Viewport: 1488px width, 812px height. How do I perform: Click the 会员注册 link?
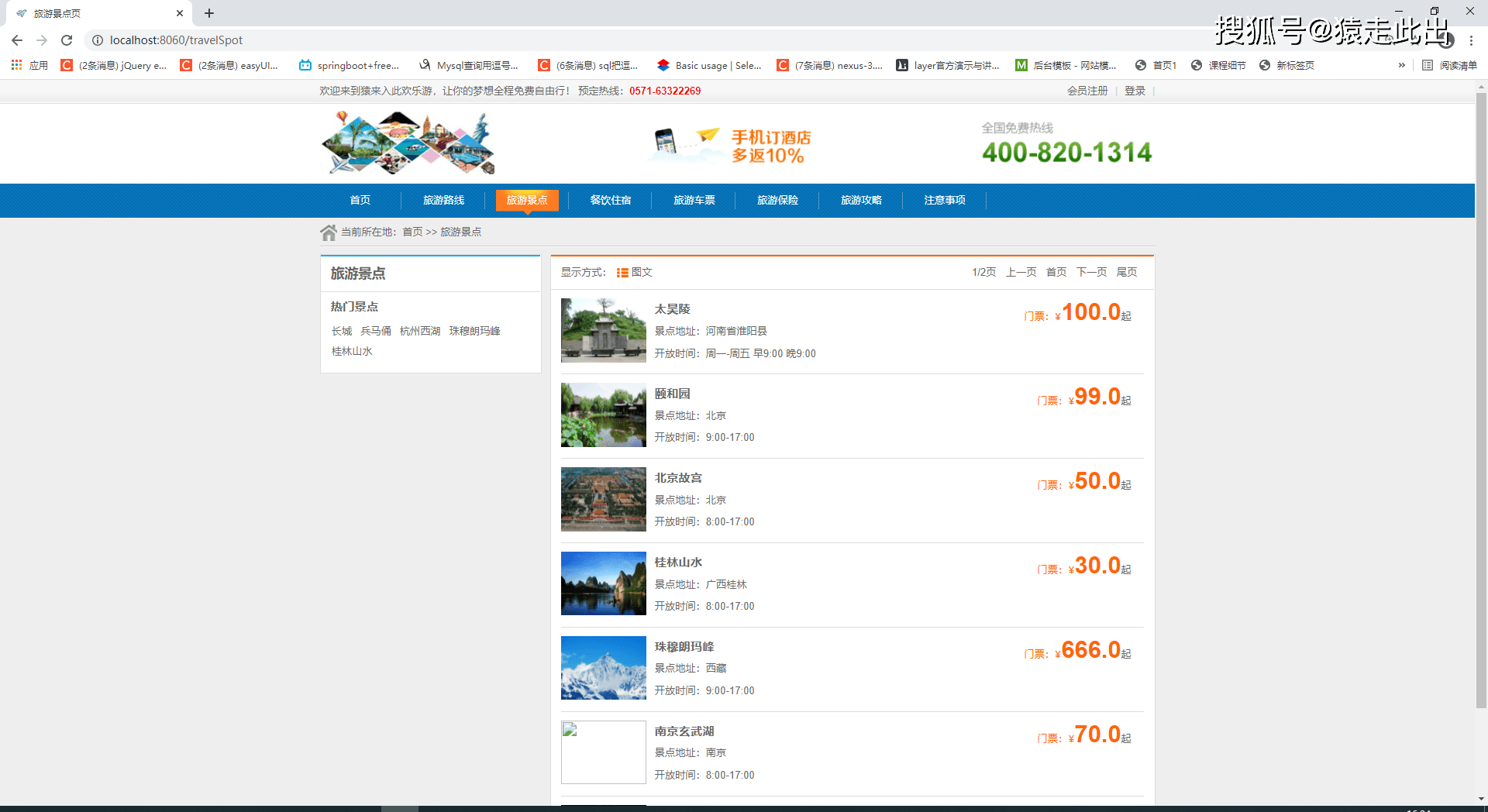1087,91
